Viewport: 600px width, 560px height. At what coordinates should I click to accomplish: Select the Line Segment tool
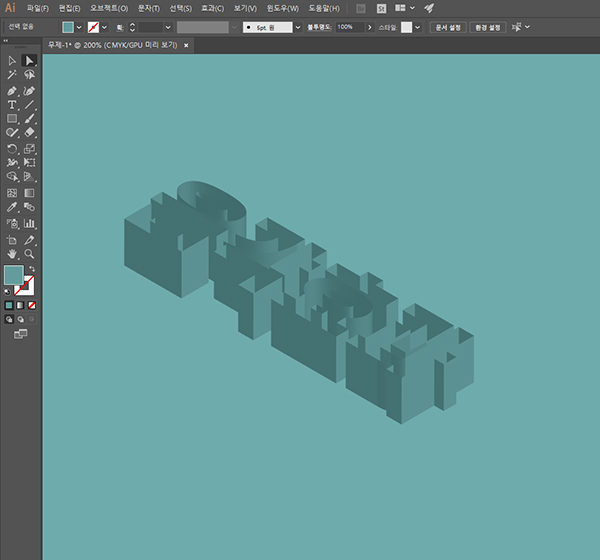(29, 104)
